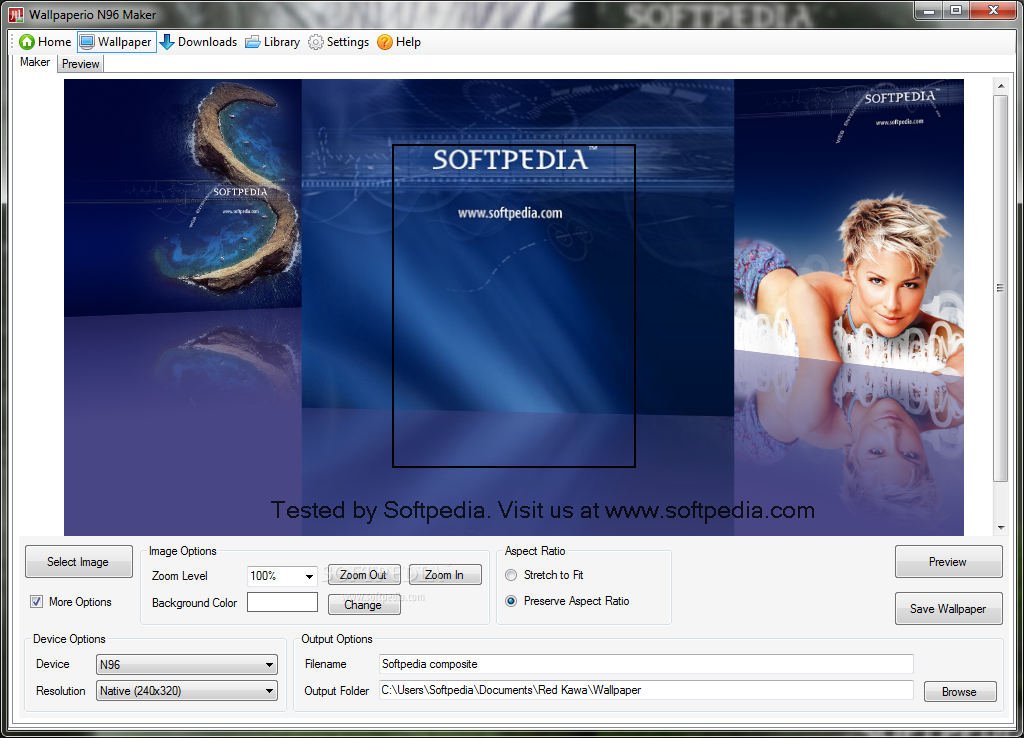The height and width of the screenshot is (738, 1024).
Task: Switch to the Maker tab
Action: pos(35,62)
